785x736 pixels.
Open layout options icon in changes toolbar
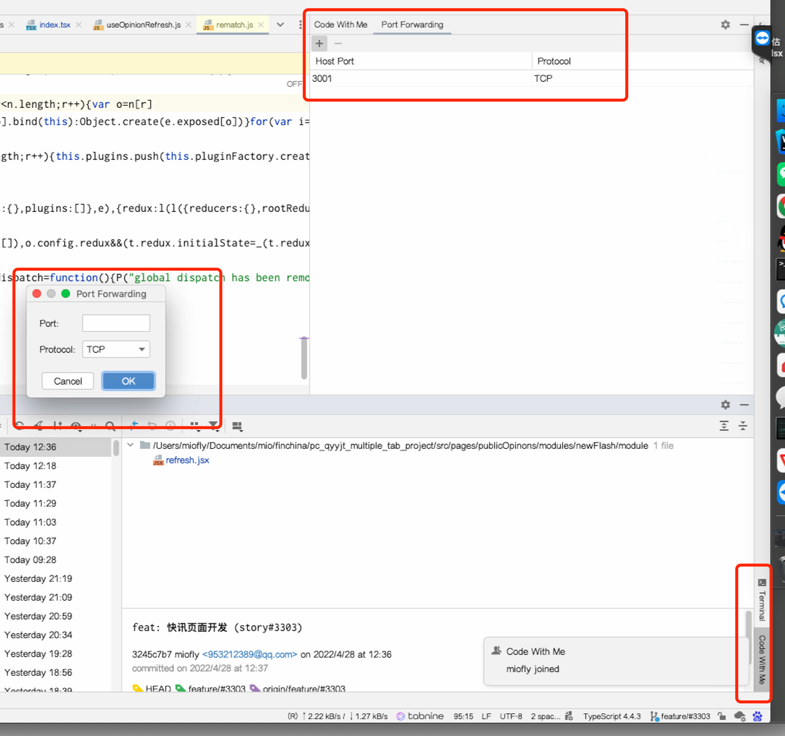(237, 426)
